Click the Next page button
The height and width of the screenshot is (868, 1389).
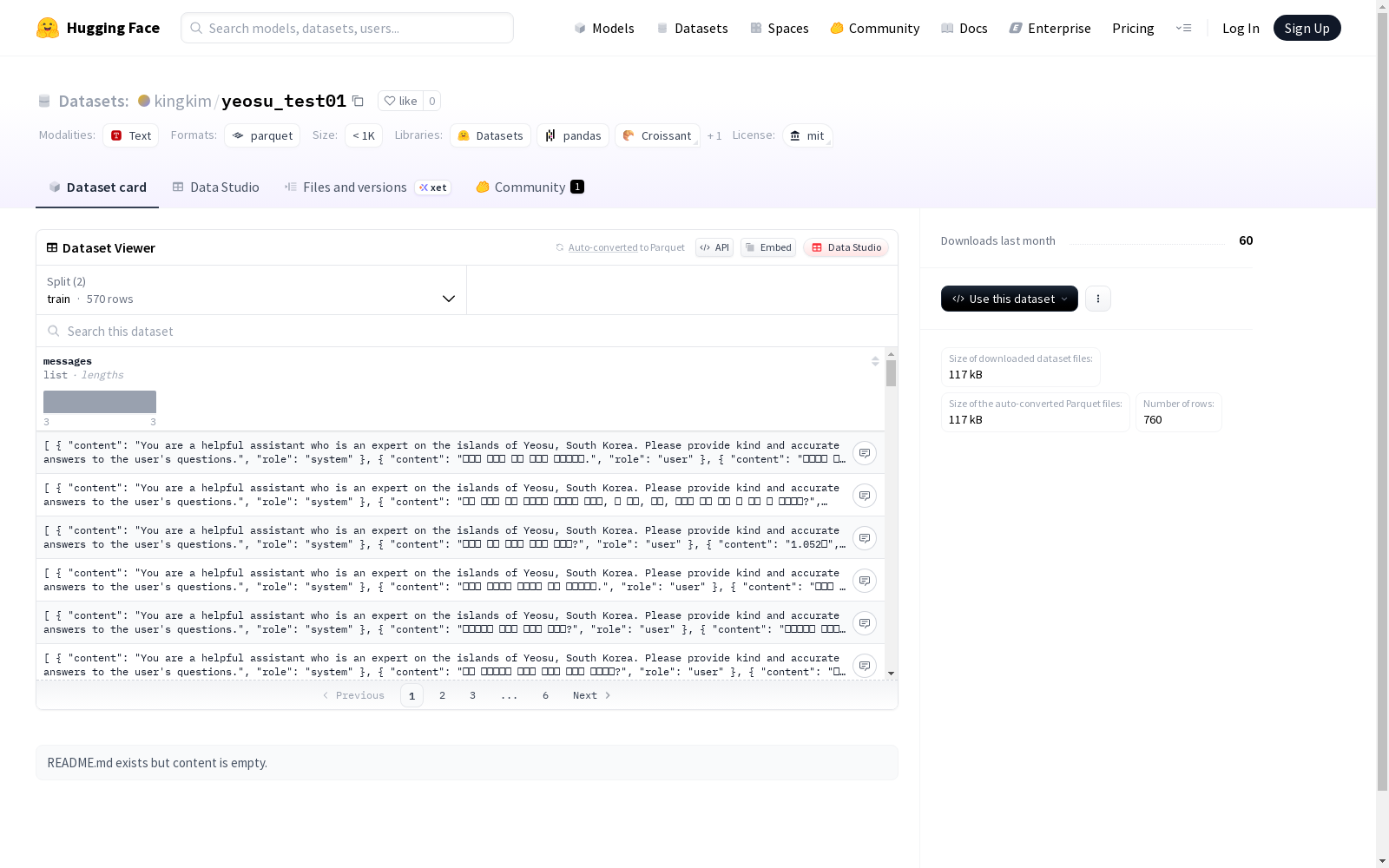(592, 695)
